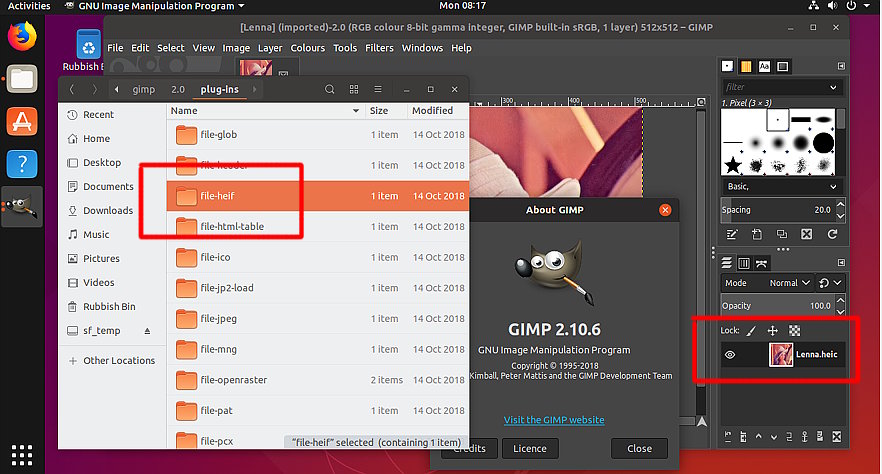Viewport: 882px width, 474px height.
Task: Switch the file manager to grid view
Action: [354, 89]
